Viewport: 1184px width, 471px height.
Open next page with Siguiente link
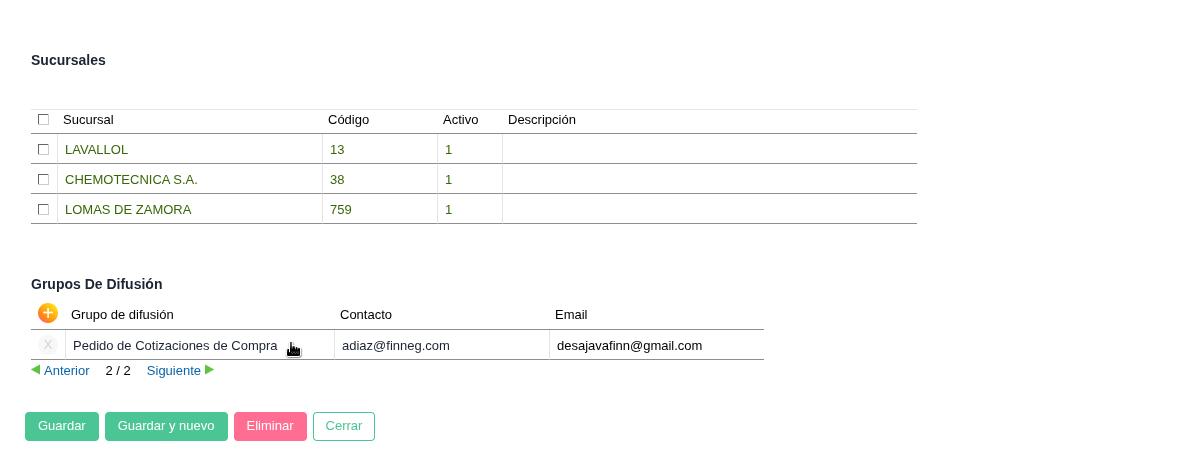point(174,371)
